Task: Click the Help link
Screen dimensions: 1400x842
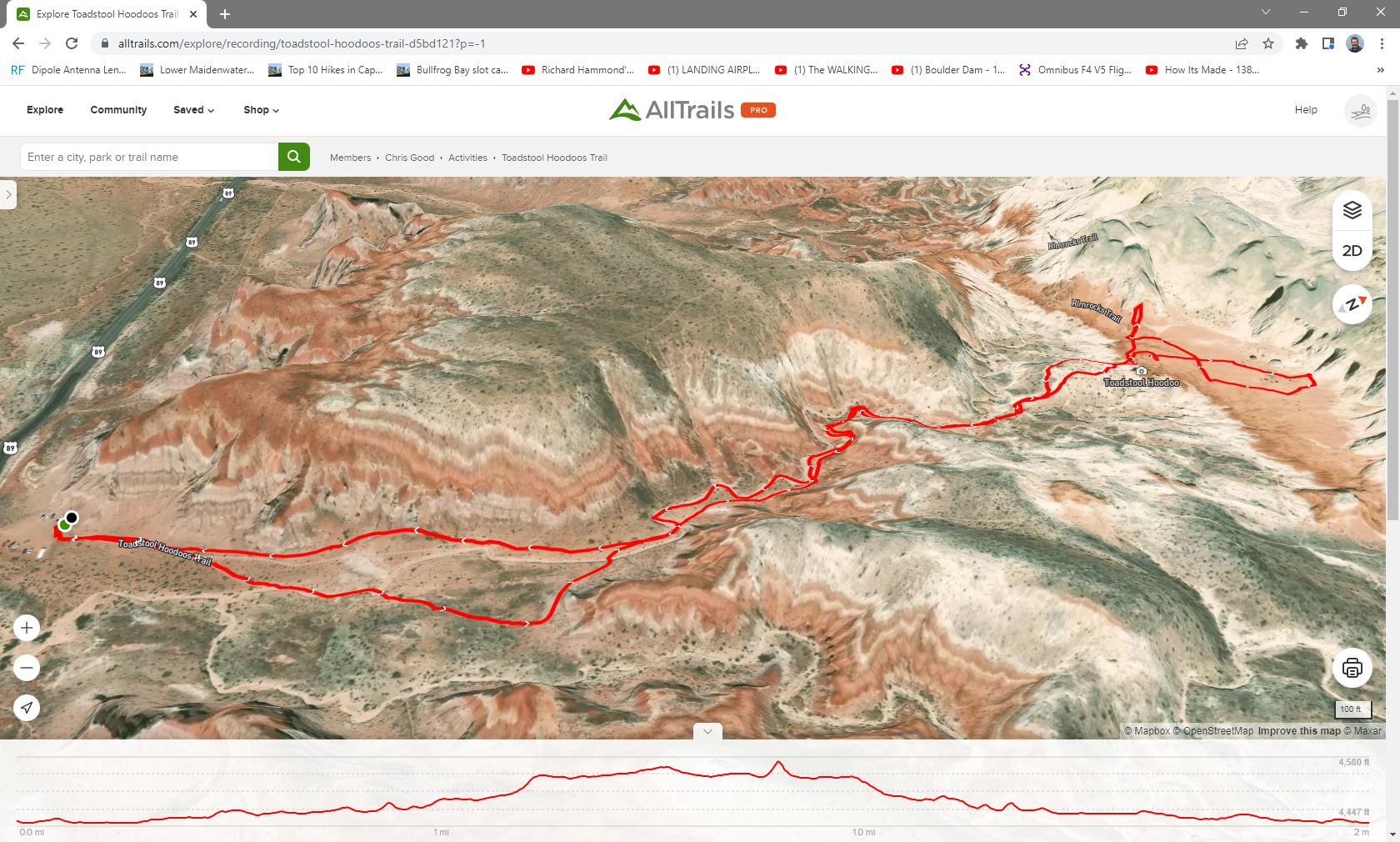Action: pos(1306,110)
